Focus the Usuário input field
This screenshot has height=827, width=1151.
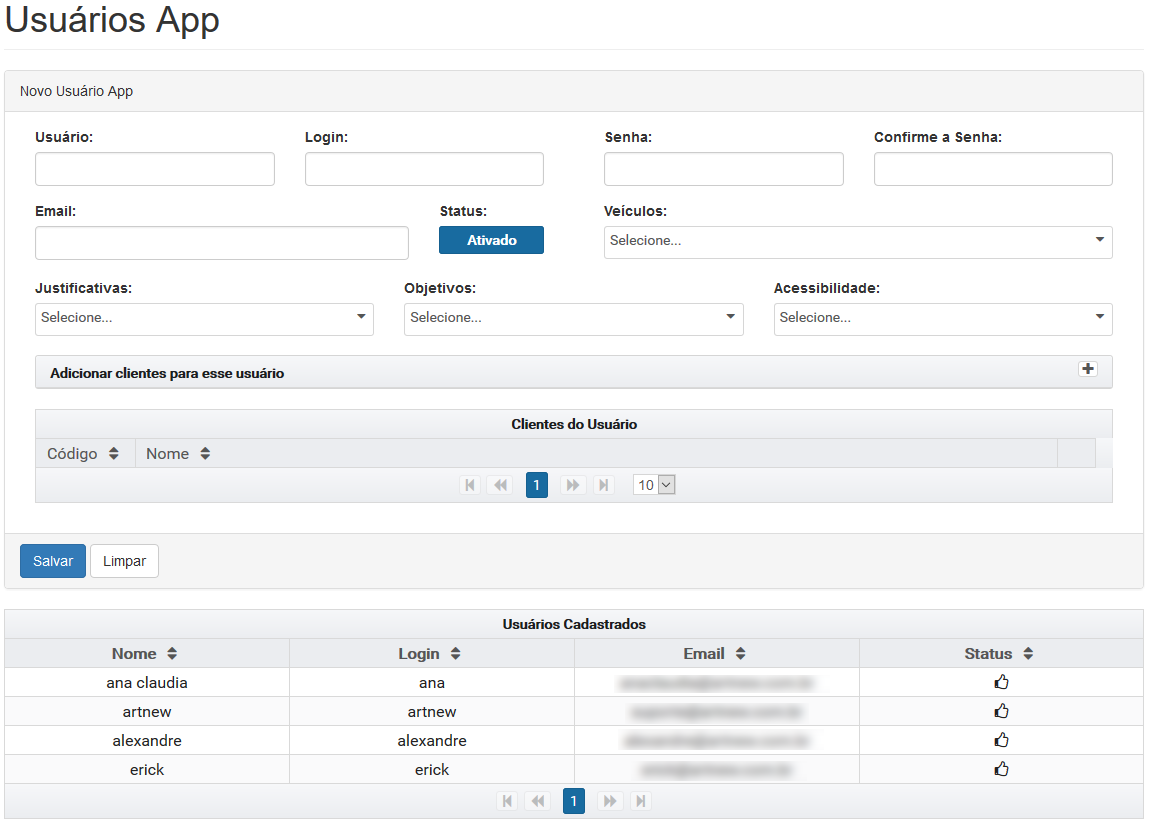(x=155, y=169)
